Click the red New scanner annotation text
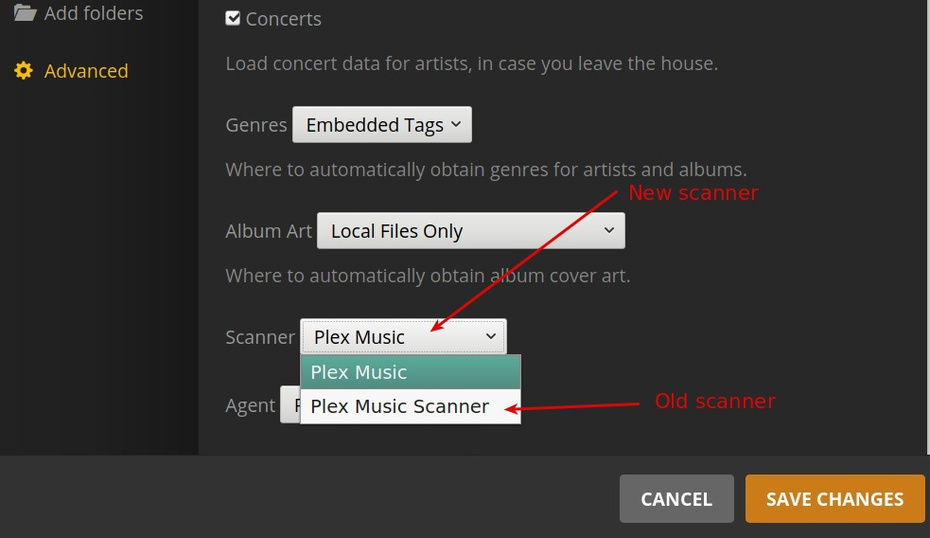Image resolution: width=930 pixels, height=538 pixels. pos(692,192)
